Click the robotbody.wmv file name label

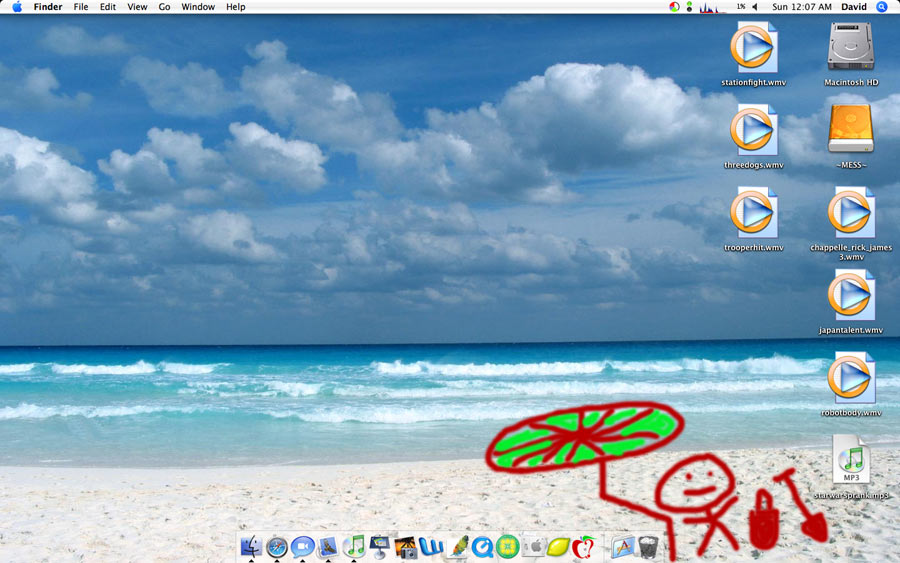851,413
